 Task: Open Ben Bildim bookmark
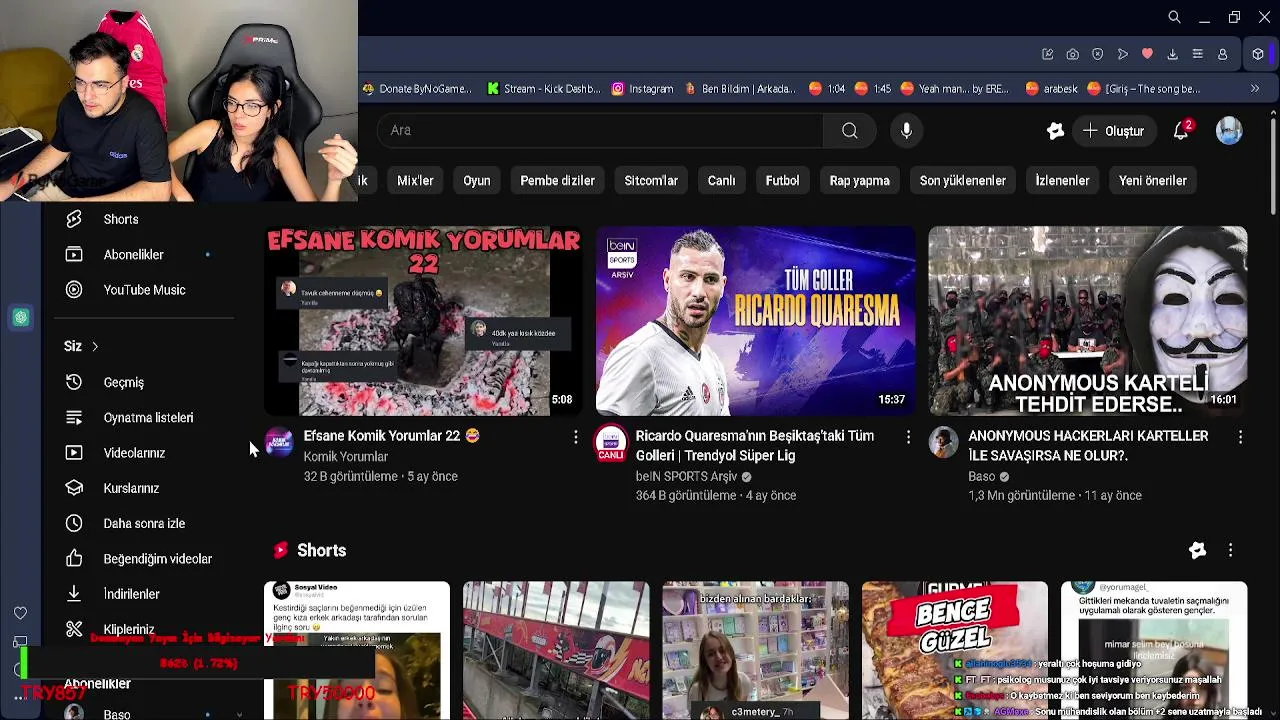(x=739, y=88)
